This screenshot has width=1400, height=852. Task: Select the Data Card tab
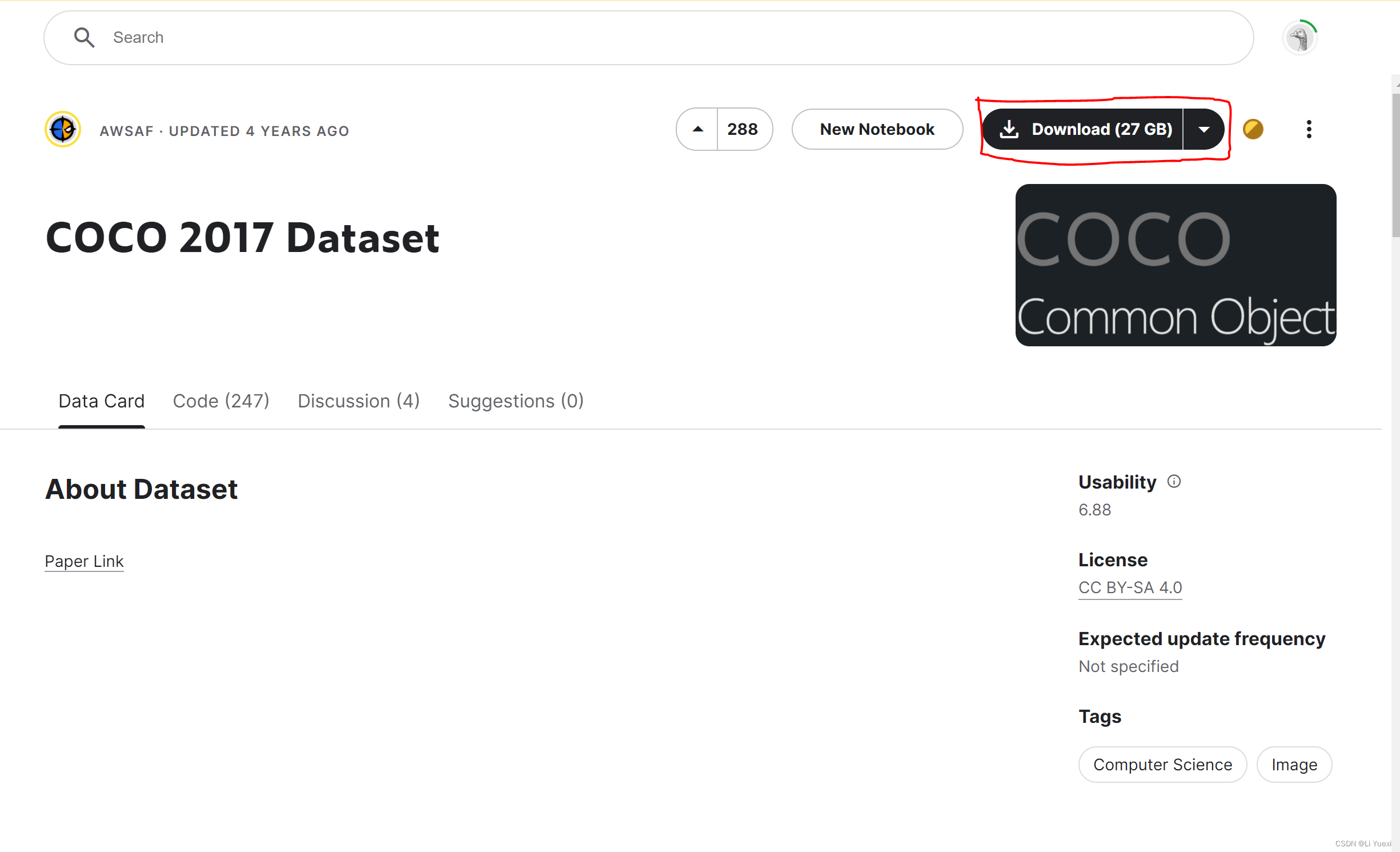[x=102, y=401]
